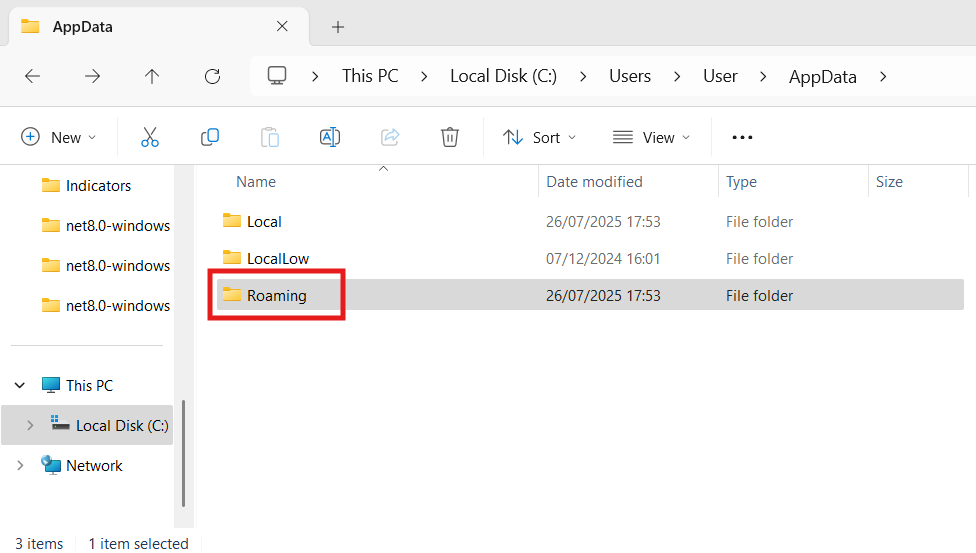This screenshot has width=976, height=553.
Task: Click chevron after This PC in address bar
Action: pos(425,77)
